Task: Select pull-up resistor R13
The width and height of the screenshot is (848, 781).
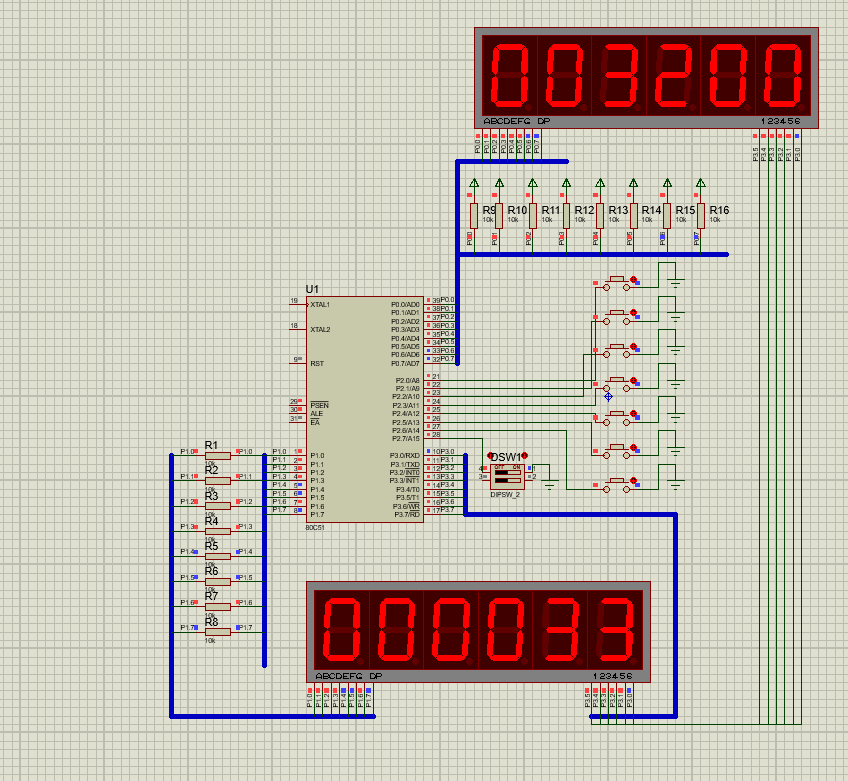Action: coord(600,216)
